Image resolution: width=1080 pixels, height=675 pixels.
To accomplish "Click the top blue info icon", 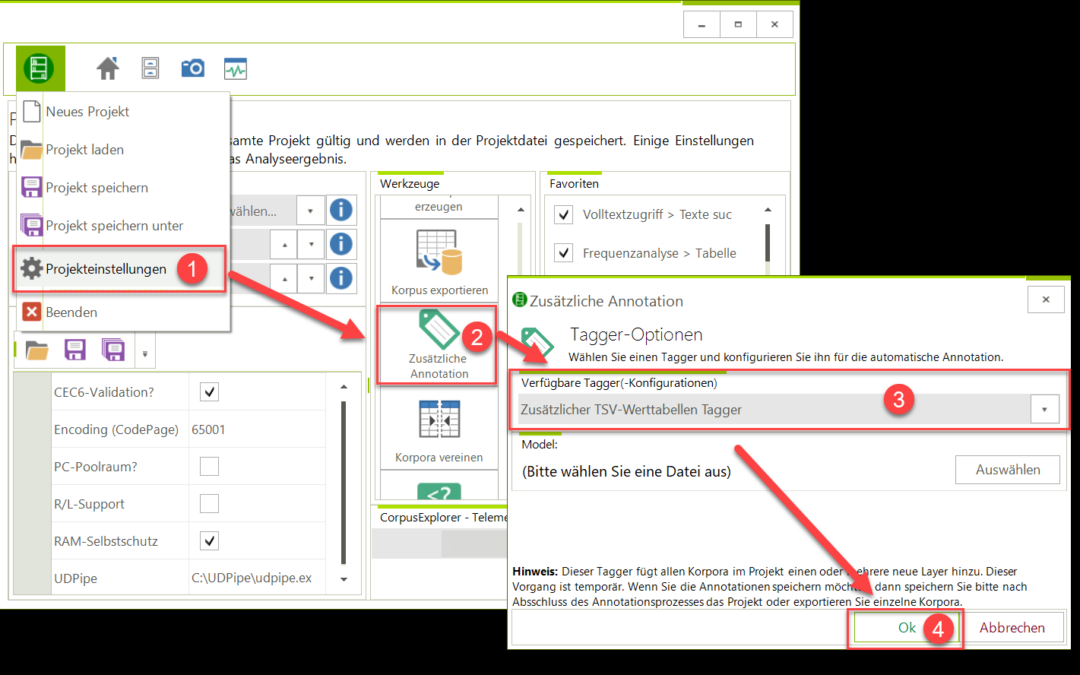I will point(341,210).
